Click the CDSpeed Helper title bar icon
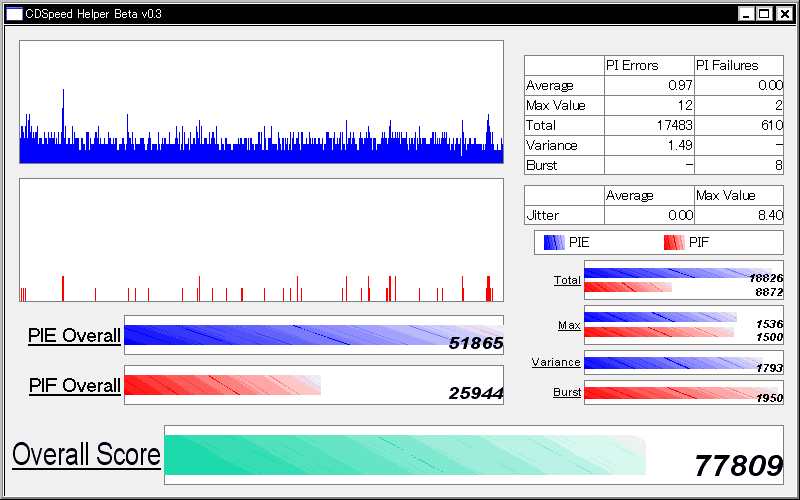800x500 pixels. click(14, 14)
